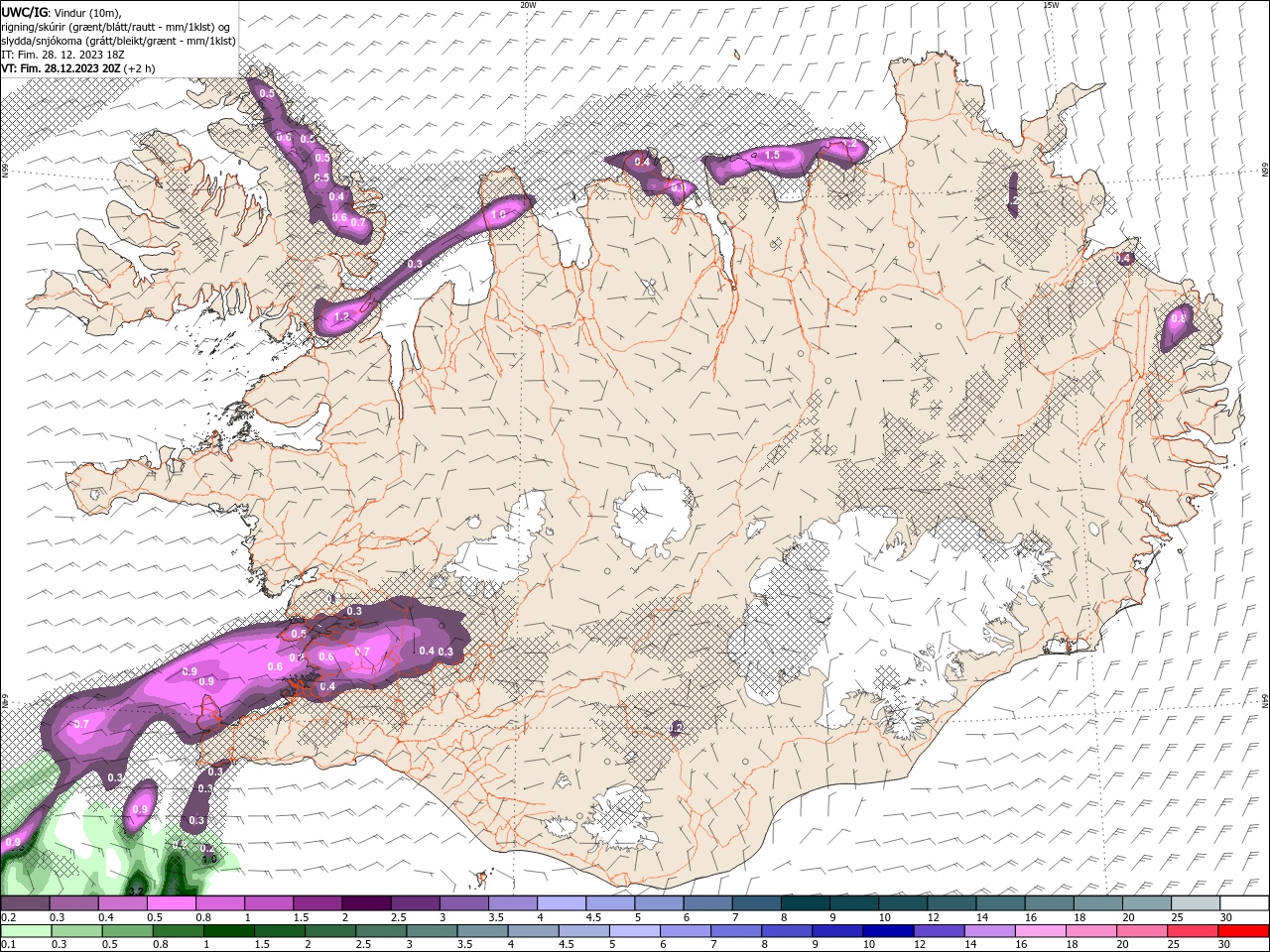
Task: Click the darkest purple 2–2.5 snow swatch
Action: point(366,903)
